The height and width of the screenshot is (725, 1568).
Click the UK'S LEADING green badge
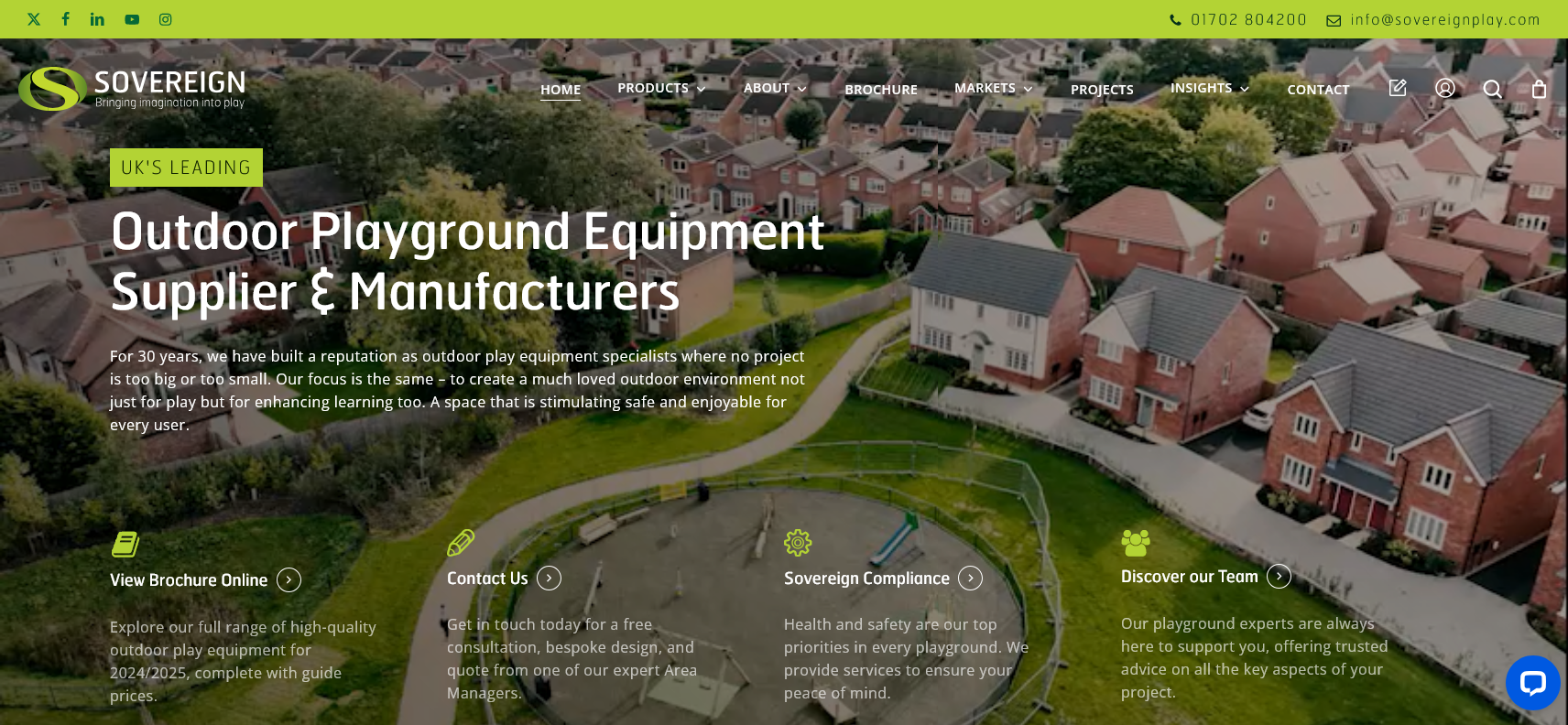(x=186, y=168)
